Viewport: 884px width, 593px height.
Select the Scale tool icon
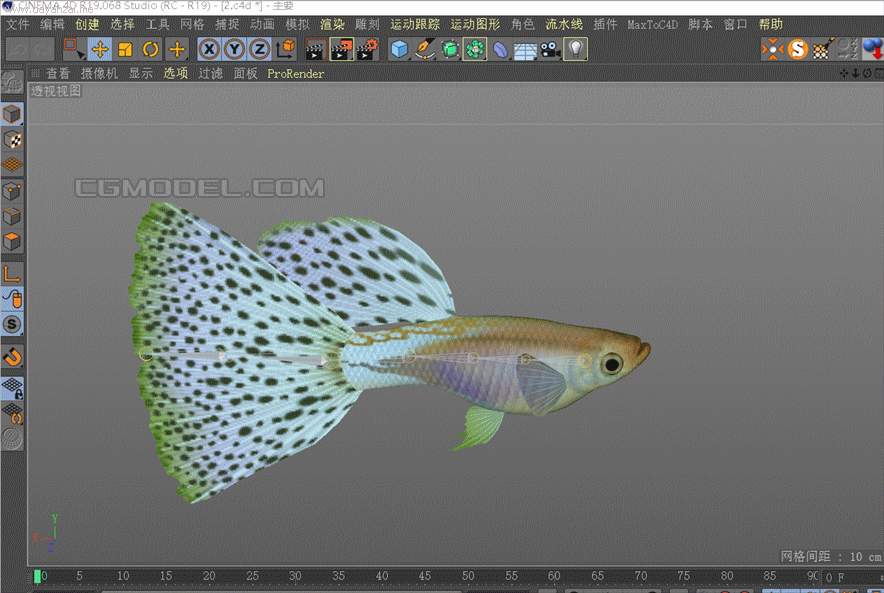[125, 48]
